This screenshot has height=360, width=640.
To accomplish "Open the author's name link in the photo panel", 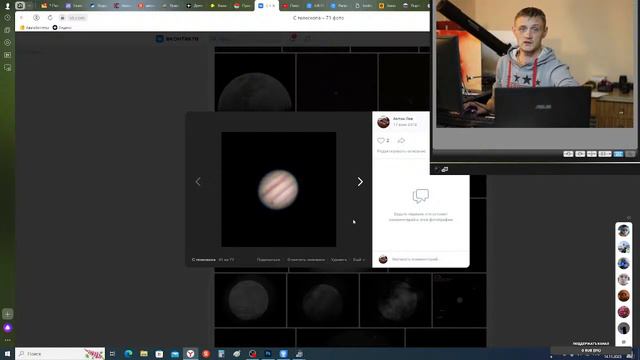I will (403, 119).
